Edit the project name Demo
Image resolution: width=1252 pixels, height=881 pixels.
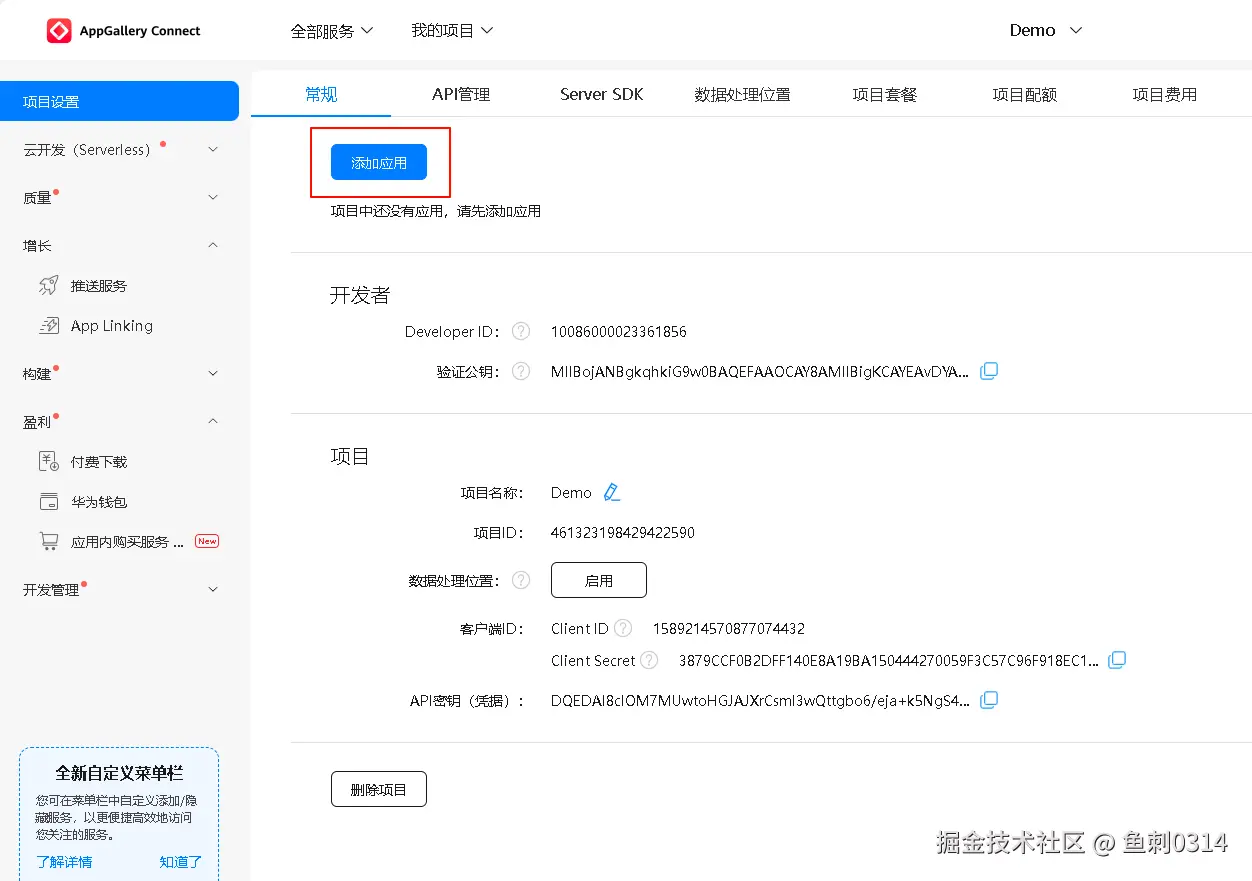(612, 493)
